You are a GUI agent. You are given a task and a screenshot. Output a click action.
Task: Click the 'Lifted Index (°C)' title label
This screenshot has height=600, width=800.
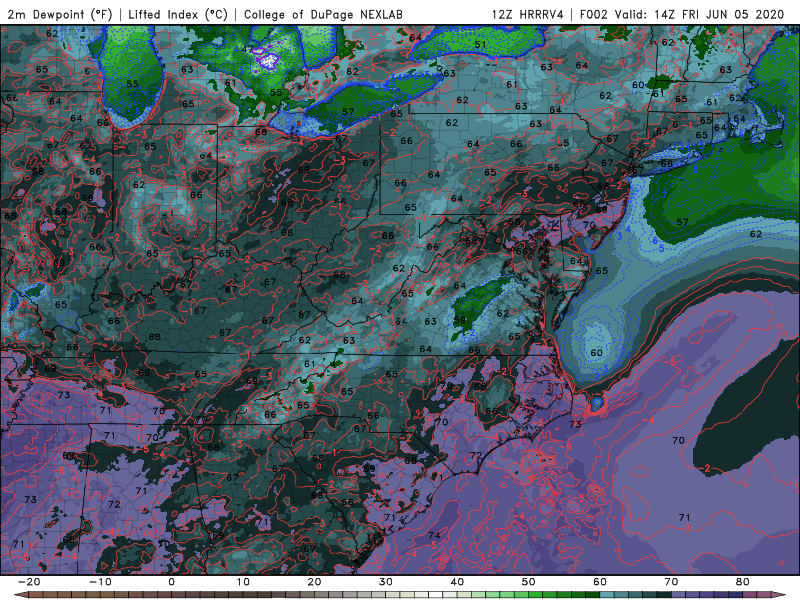178,14
